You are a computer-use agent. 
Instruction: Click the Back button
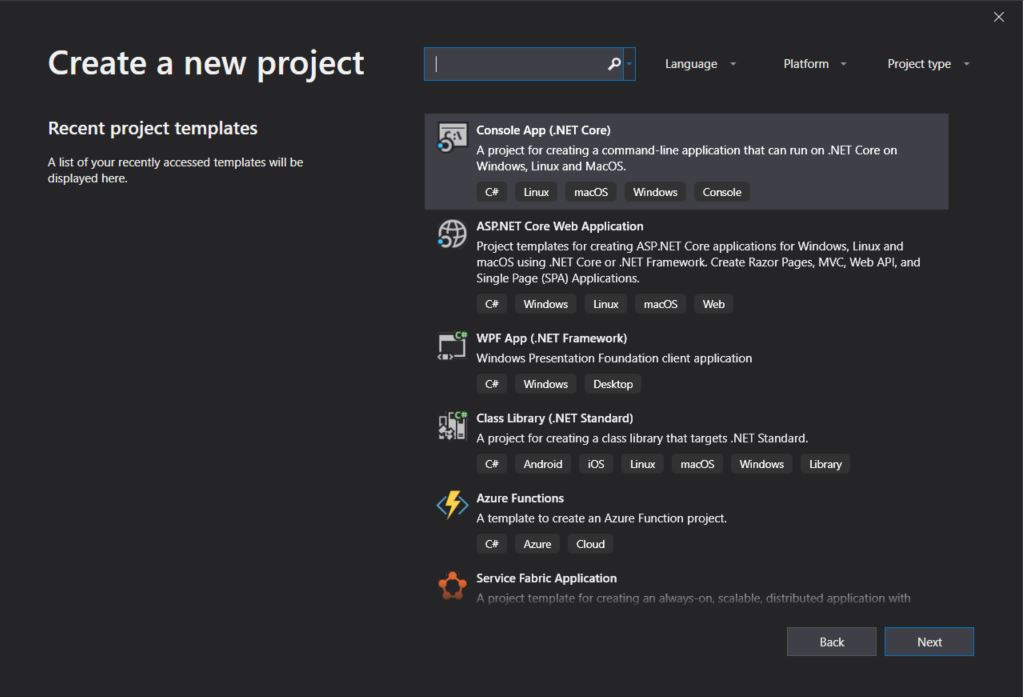point(831,641)
